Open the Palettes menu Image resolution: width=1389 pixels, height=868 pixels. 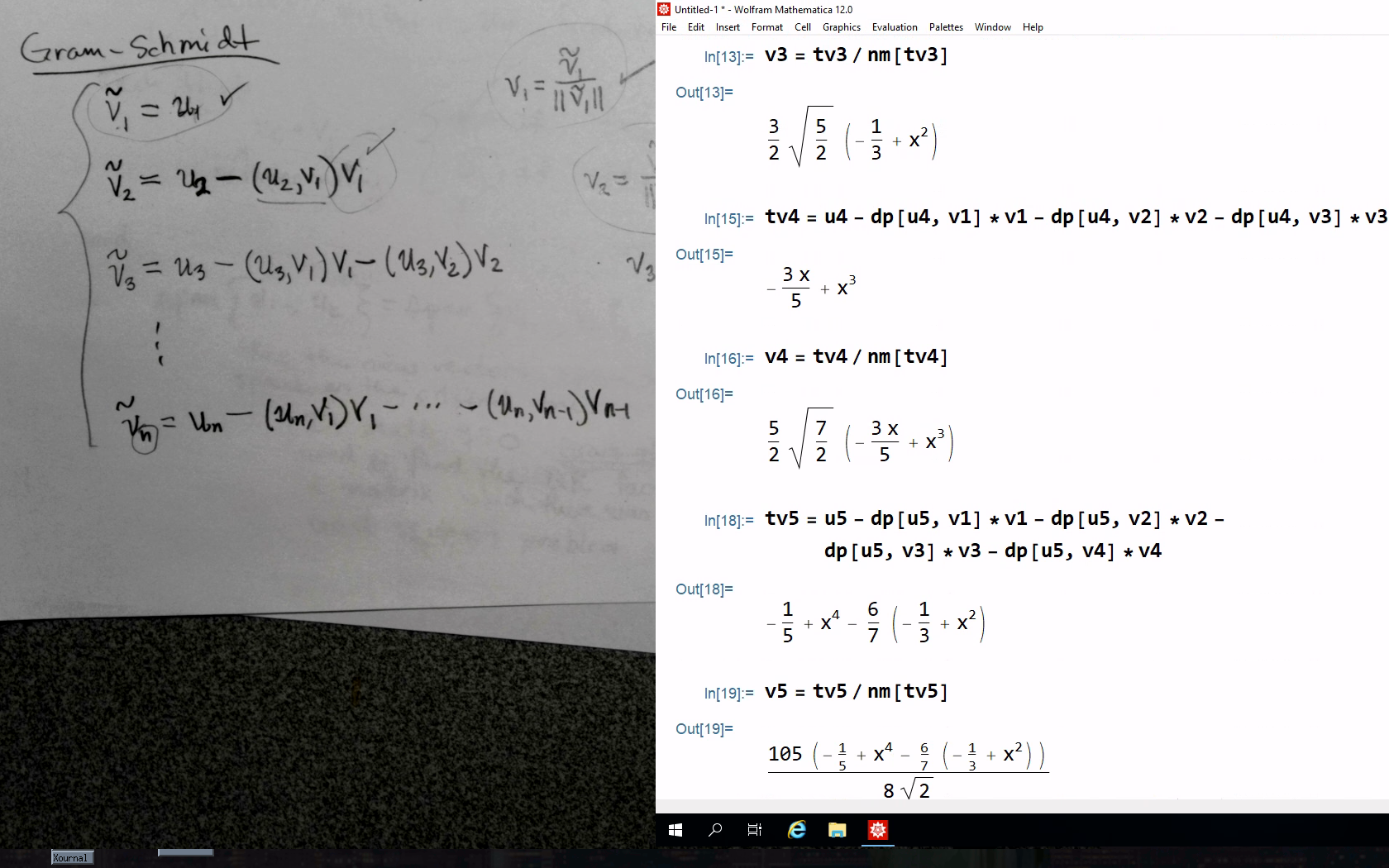pyautogui.click(x=945, y=27)
